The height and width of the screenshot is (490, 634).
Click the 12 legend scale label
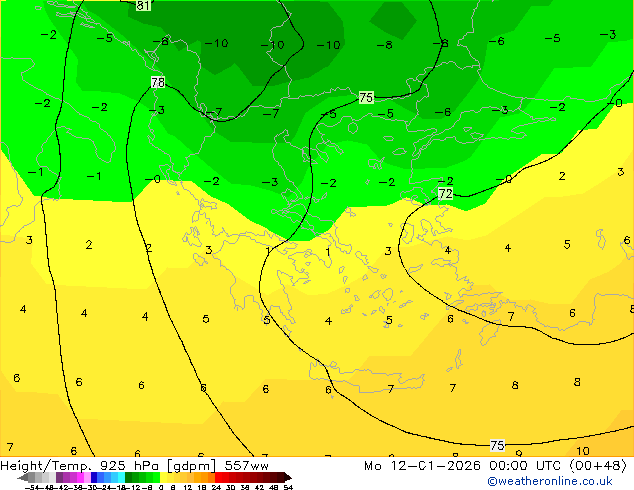pos(188,488)
